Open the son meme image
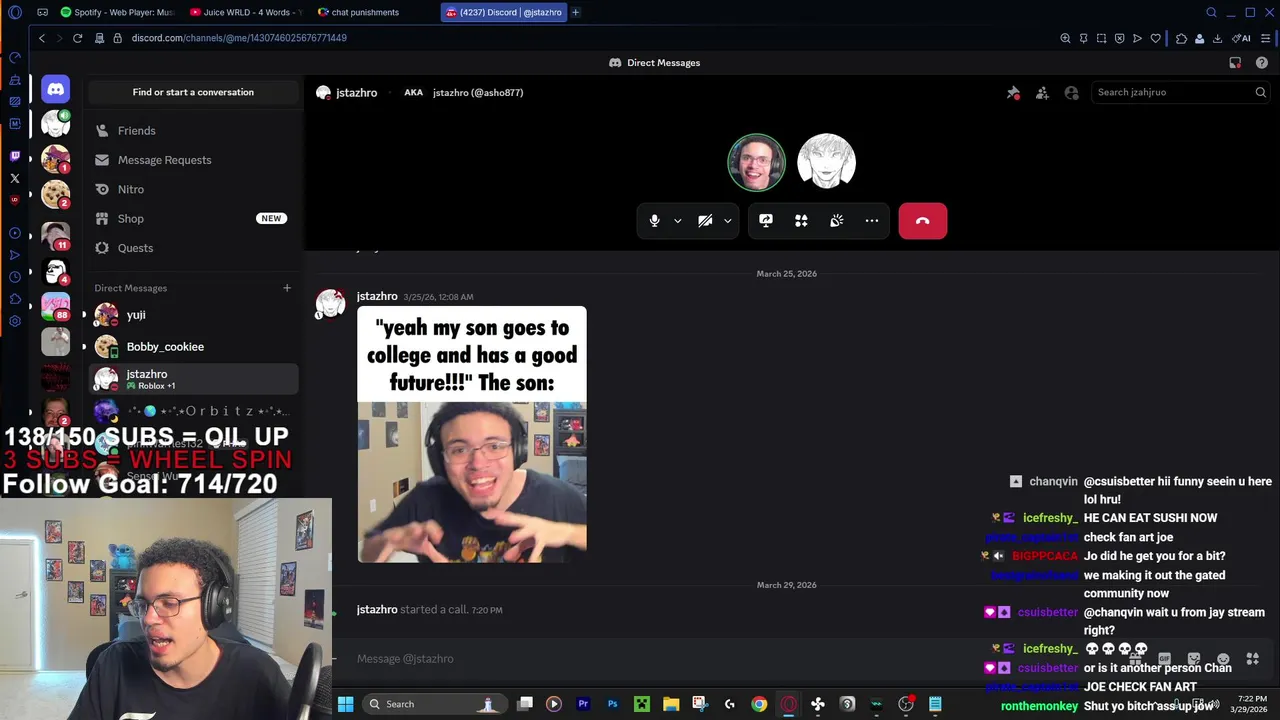This screenshot has height=720, width=1280. click(472, 434)
